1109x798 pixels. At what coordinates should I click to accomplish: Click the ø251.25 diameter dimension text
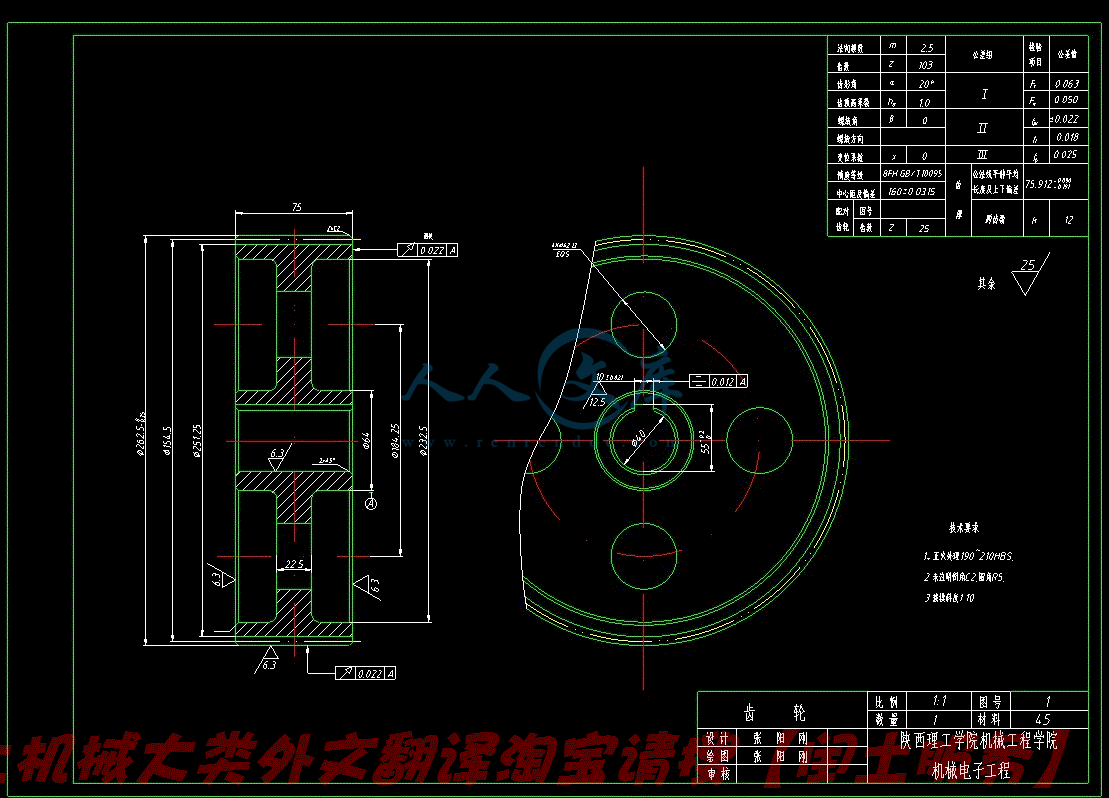[x=197, y=440]
